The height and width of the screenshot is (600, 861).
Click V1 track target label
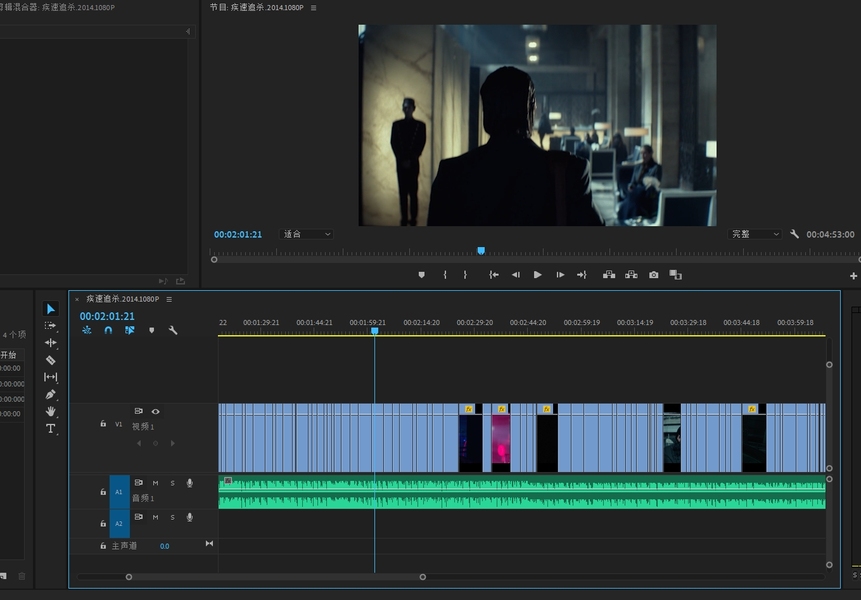pyautogui.click(x=119, y=424)
